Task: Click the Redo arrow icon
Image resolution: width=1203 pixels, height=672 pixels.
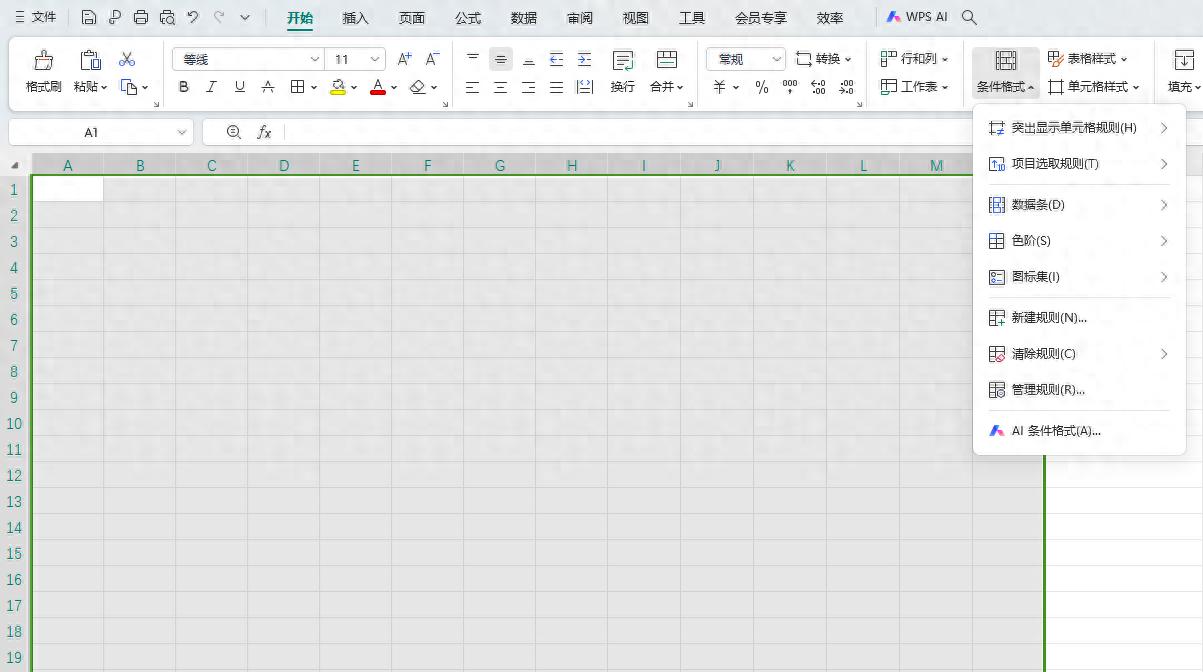Action: 219,18
